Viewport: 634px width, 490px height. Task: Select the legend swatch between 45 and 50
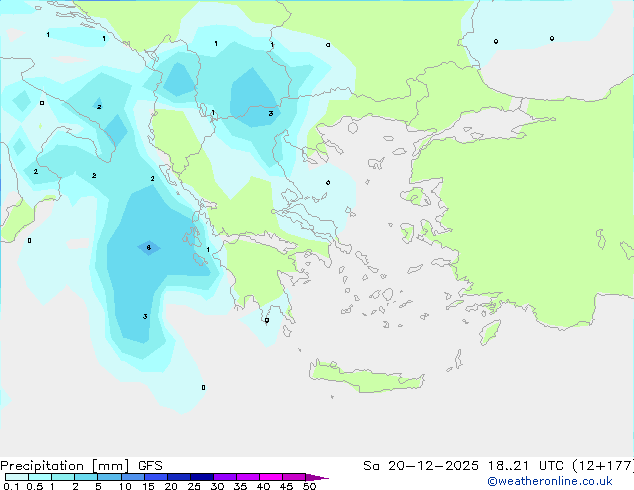coord(294,477)
